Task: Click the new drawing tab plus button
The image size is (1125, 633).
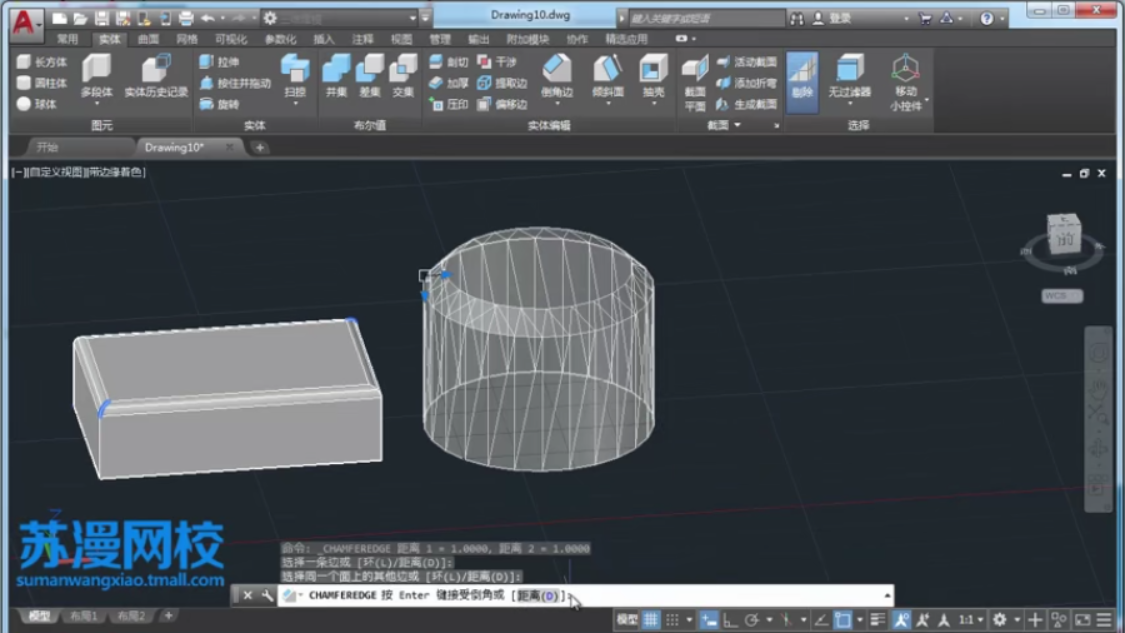Action: click(x=260, y=148)
